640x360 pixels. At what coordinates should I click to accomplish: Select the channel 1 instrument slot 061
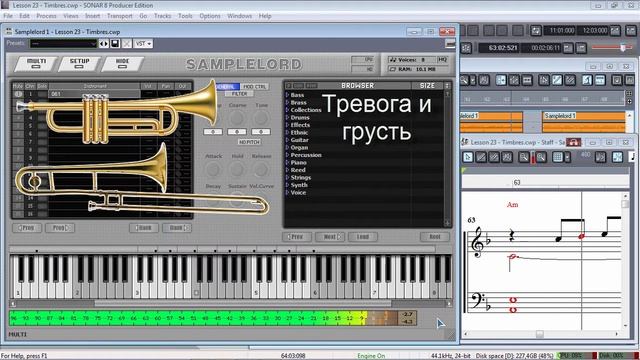(94, 94)
